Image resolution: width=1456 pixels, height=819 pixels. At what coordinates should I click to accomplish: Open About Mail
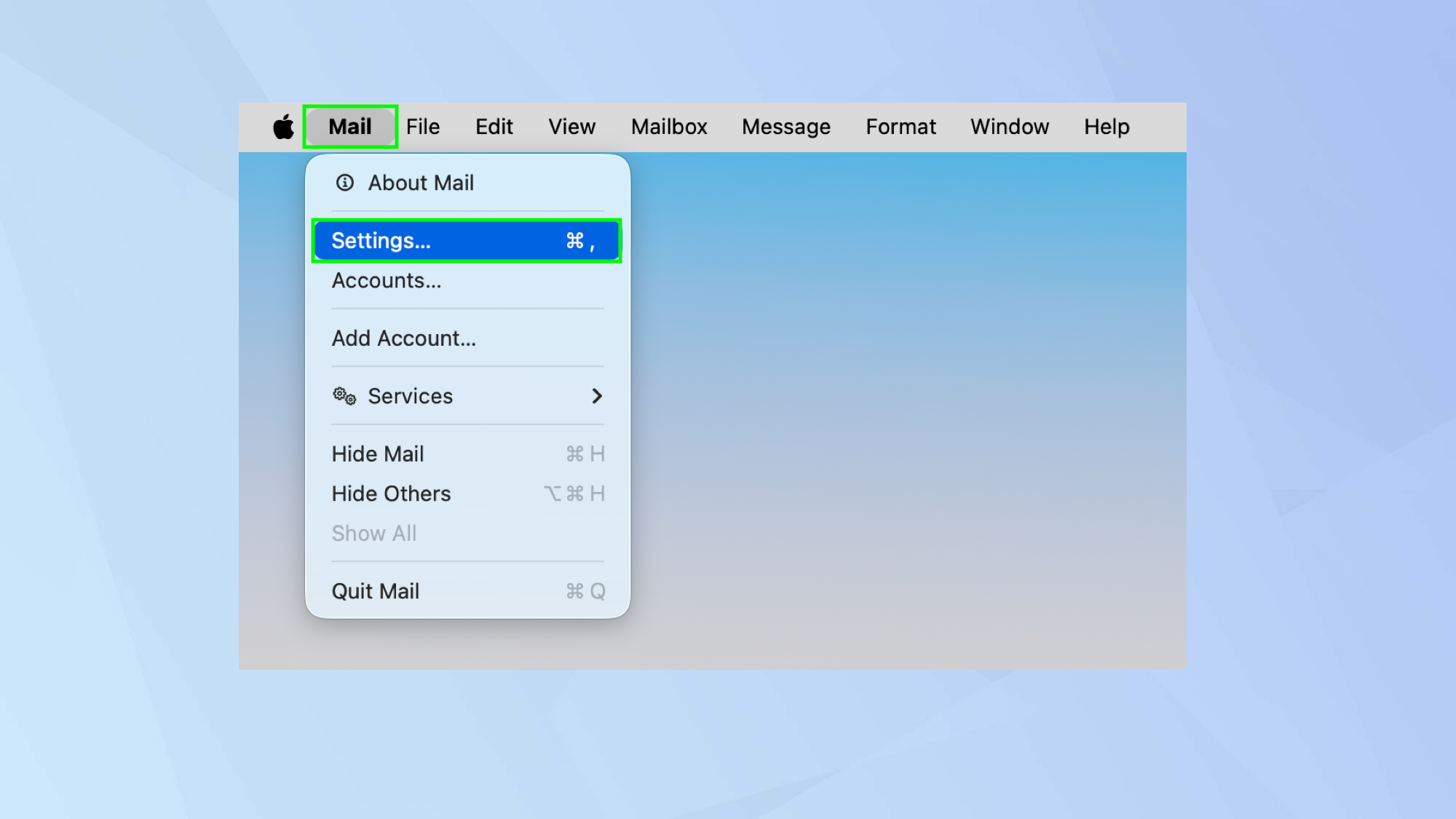tap(420, 183)
